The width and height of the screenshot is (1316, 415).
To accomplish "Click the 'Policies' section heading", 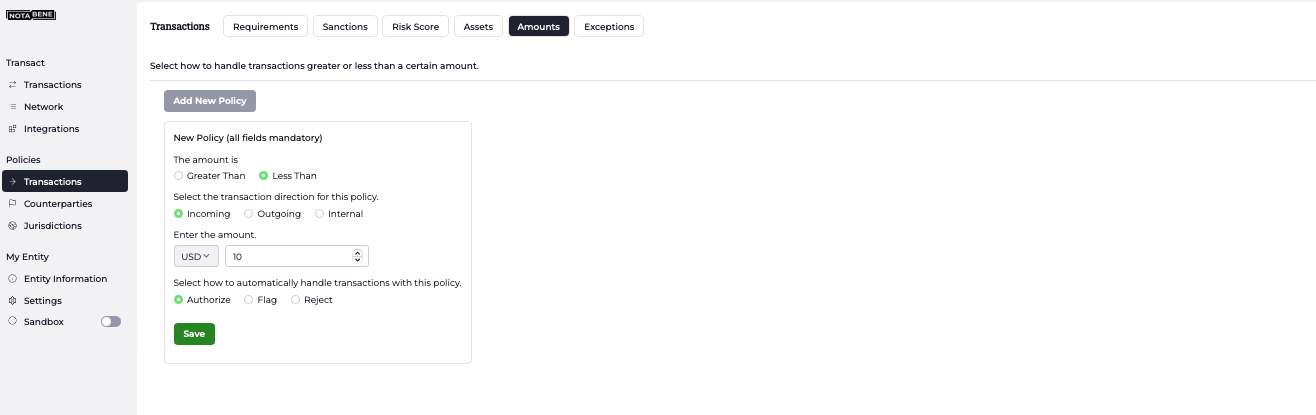I will pyautogui.click(x=23, y=160).
